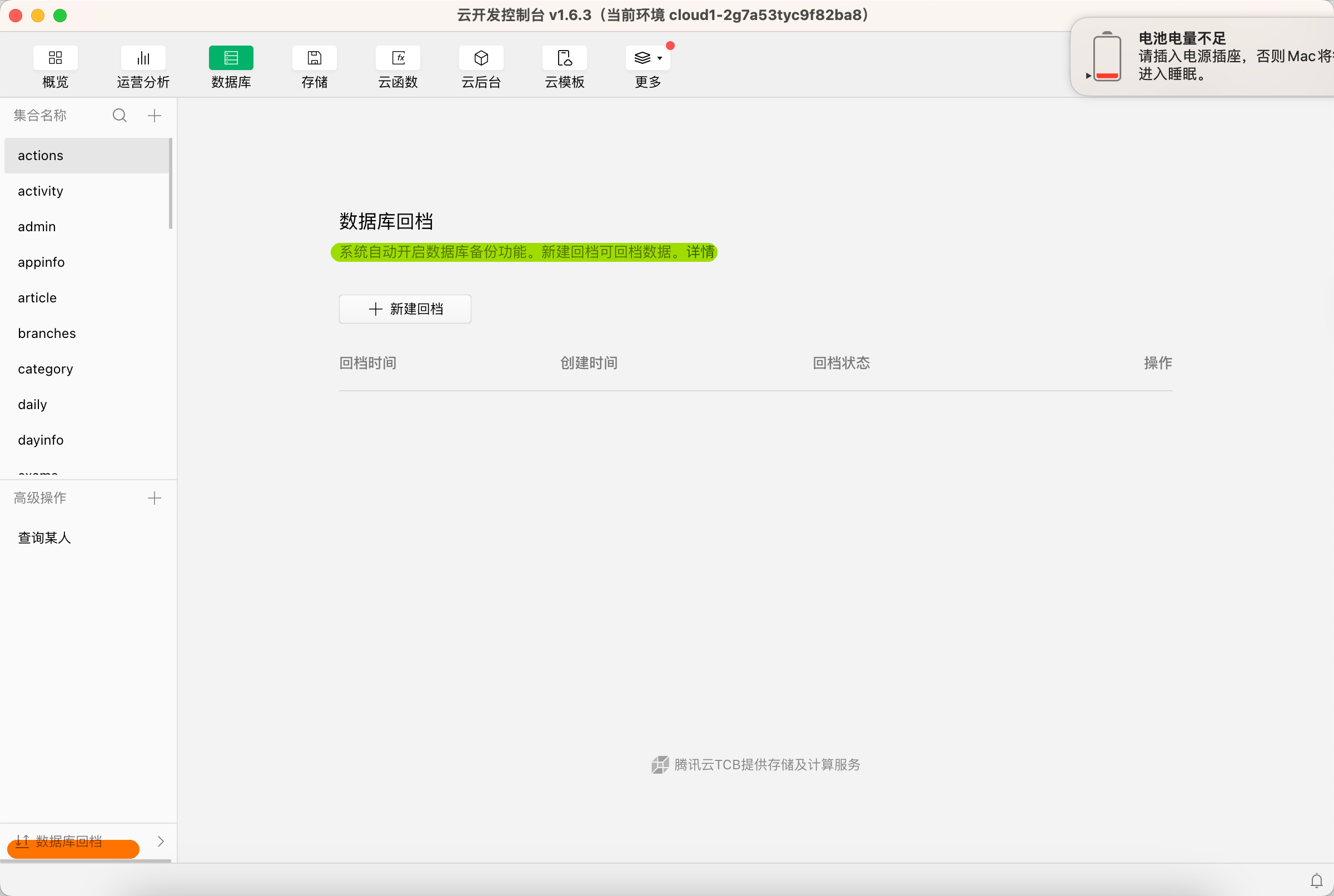Click the collection search magnifier icon
Image resolution: width=1334 pixels, height=896 pixels.
pos(120,116)
